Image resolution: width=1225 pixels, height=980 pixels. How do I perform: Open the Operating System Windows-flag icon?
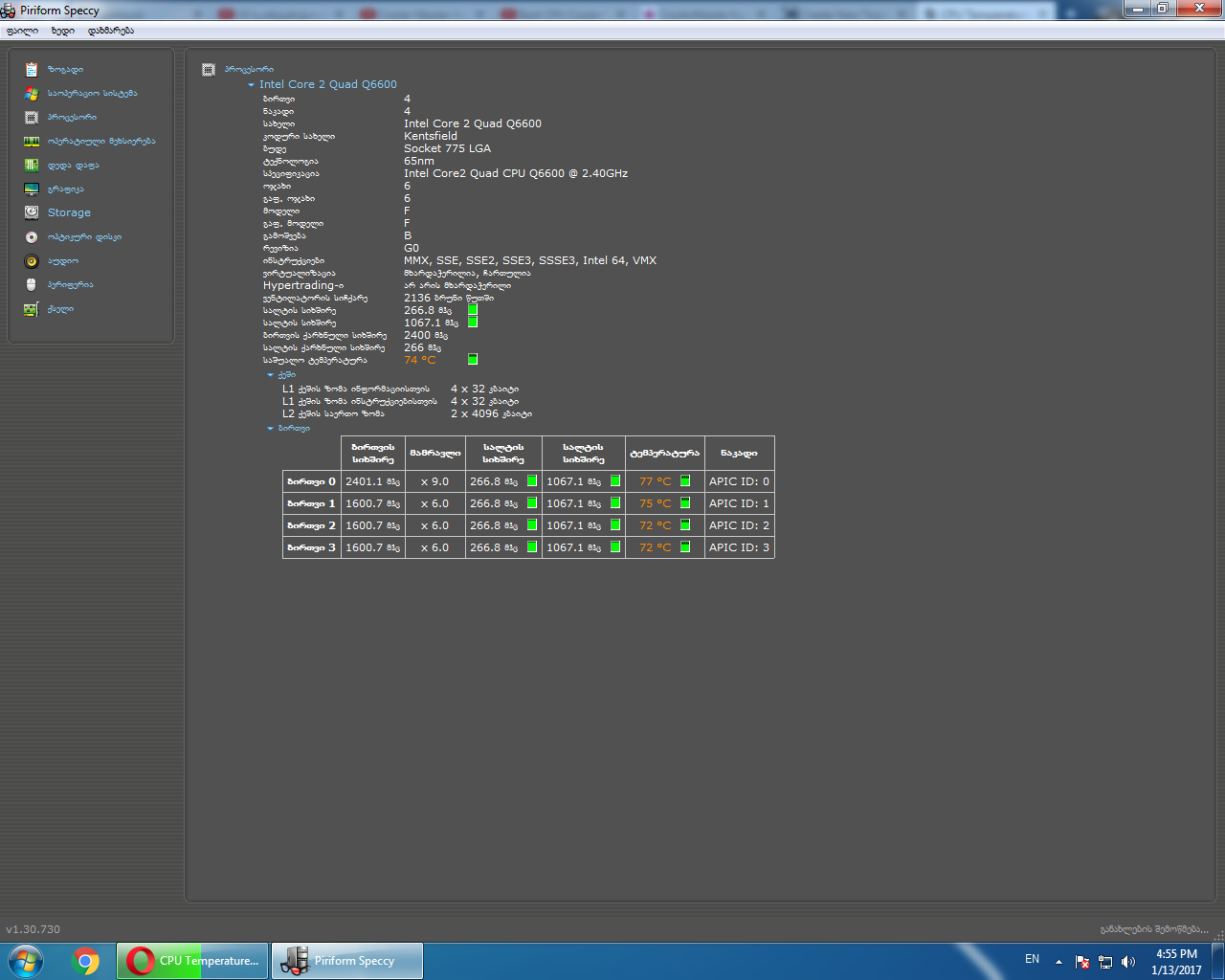pos(32,94)
